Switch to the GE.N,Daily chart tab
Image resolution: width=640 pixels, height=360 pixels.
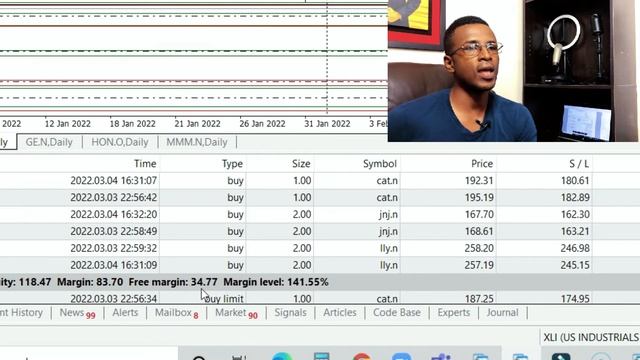(x=49, y=142)
